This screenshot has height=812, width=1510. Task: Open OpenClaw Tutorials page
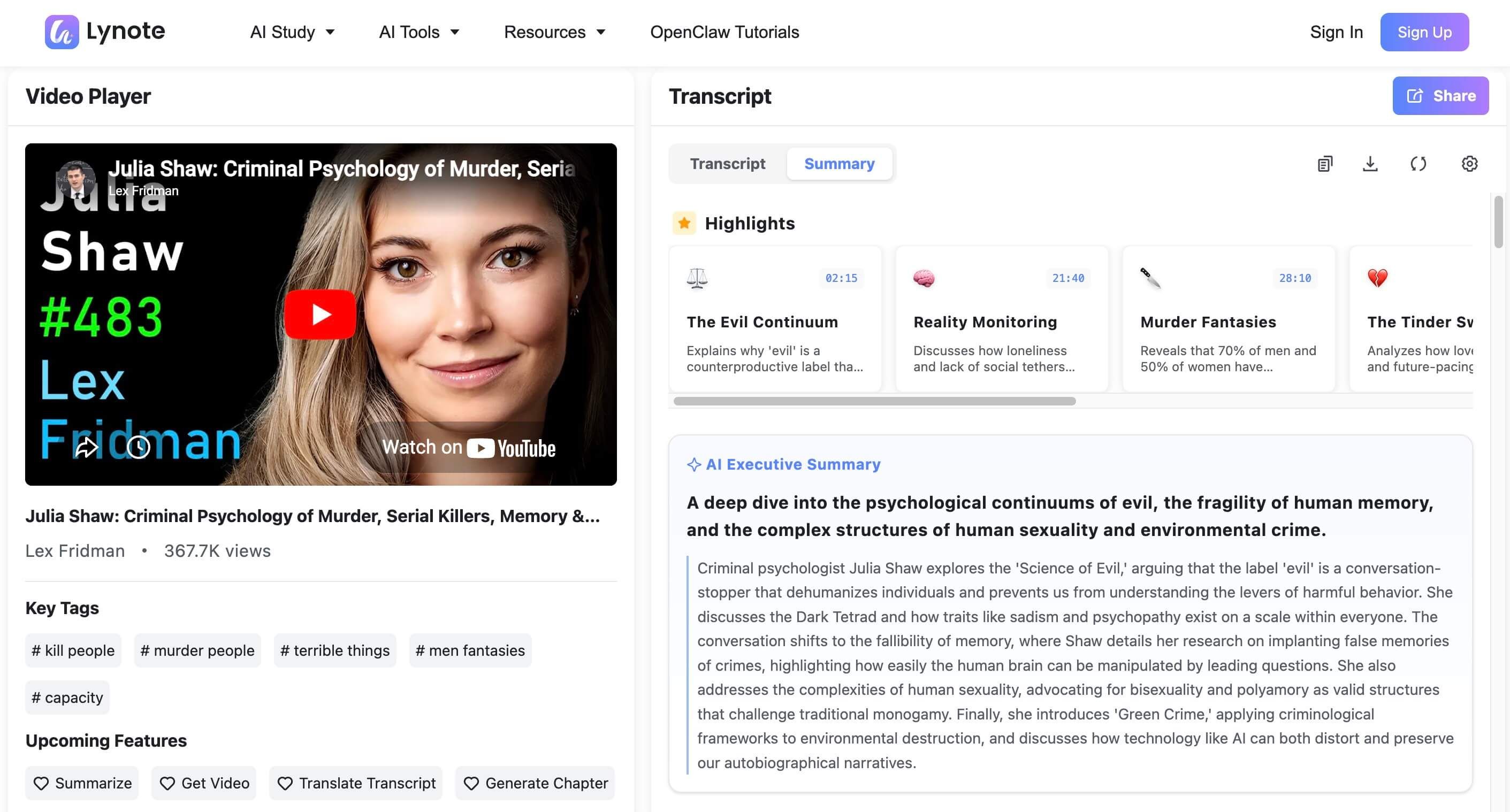tap(725, 32)
